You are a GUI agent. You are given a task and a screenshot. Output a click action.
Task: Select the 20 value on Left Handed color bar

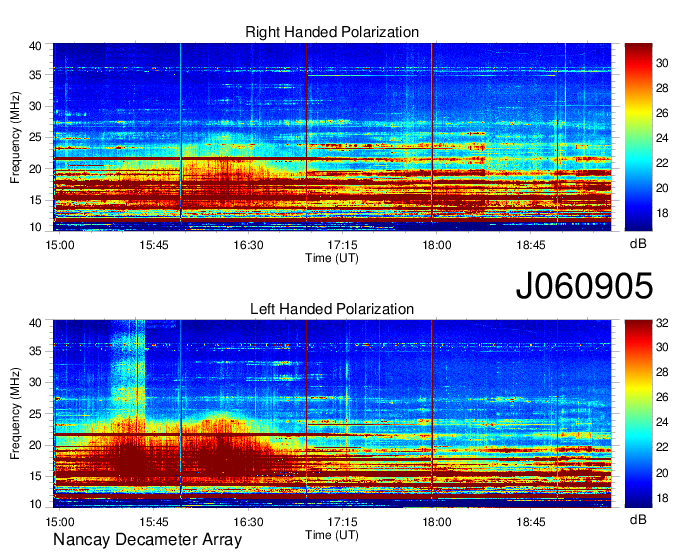(662, 473)
